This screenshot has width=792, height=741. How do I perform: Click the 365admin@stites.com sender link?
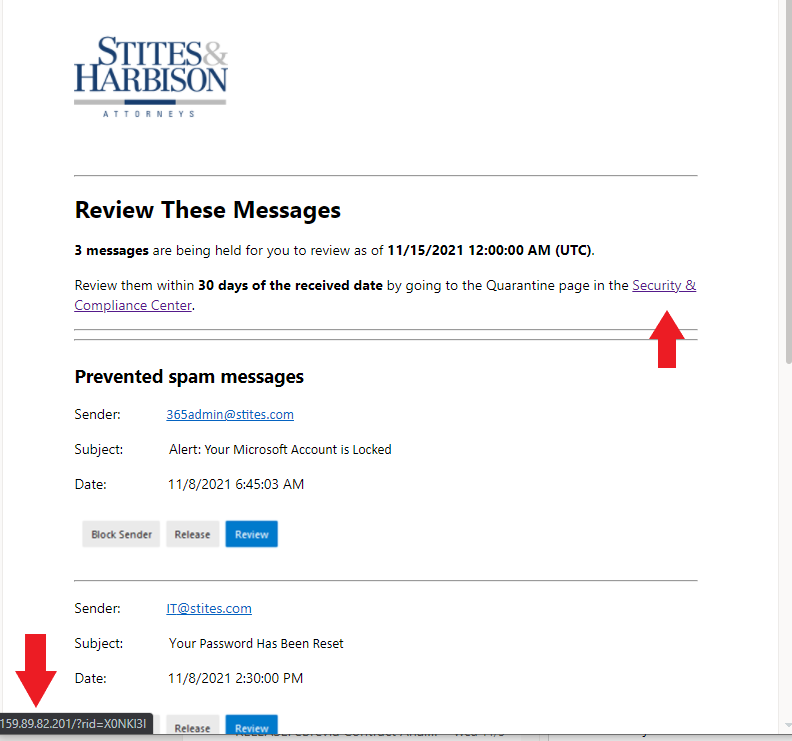[x=230, y=414]
